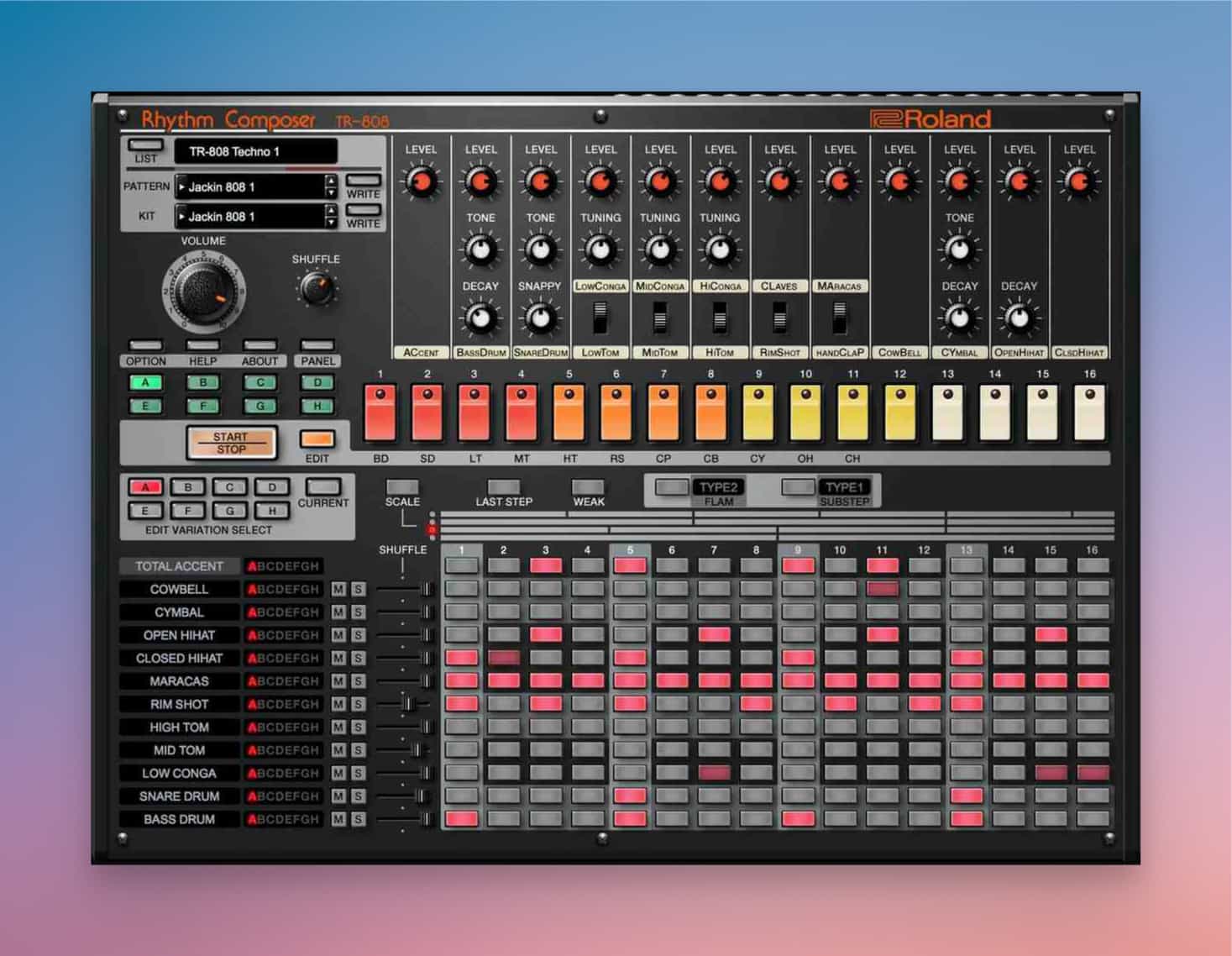Flip the MidConga/MidTom selector switch
Viewport: 1232px width, 956px height.
(x=660, y=318)
